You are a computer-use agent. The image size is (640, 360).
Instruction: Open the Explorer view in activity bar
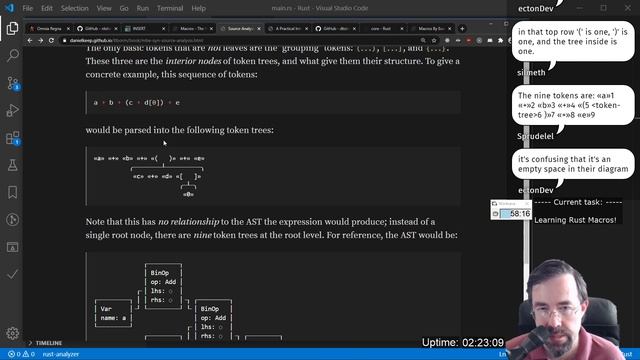12,28
